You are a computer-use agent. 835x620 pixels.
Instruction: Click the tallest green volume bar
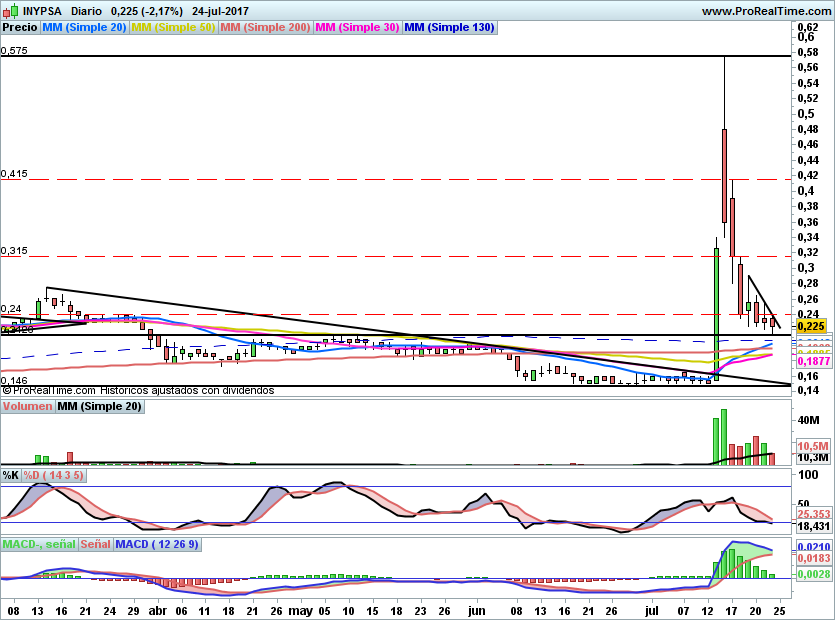[724, 437]
